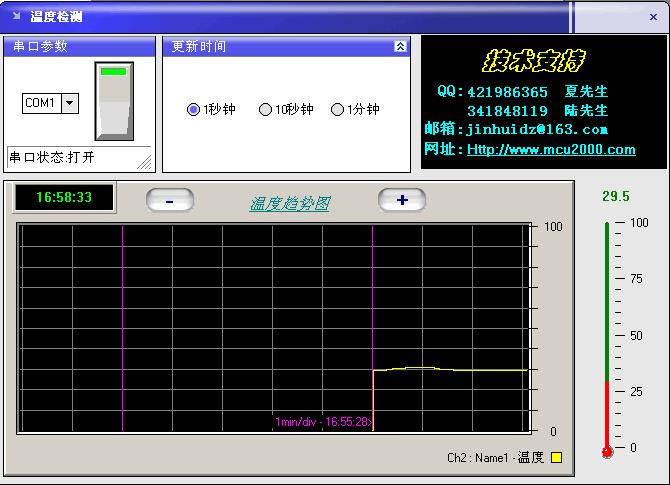The image size is (670, 485).
Task: Click the Ch2 : Name1 - 温度 legend label
Action: pyautogui.click(x=495, y=457)
